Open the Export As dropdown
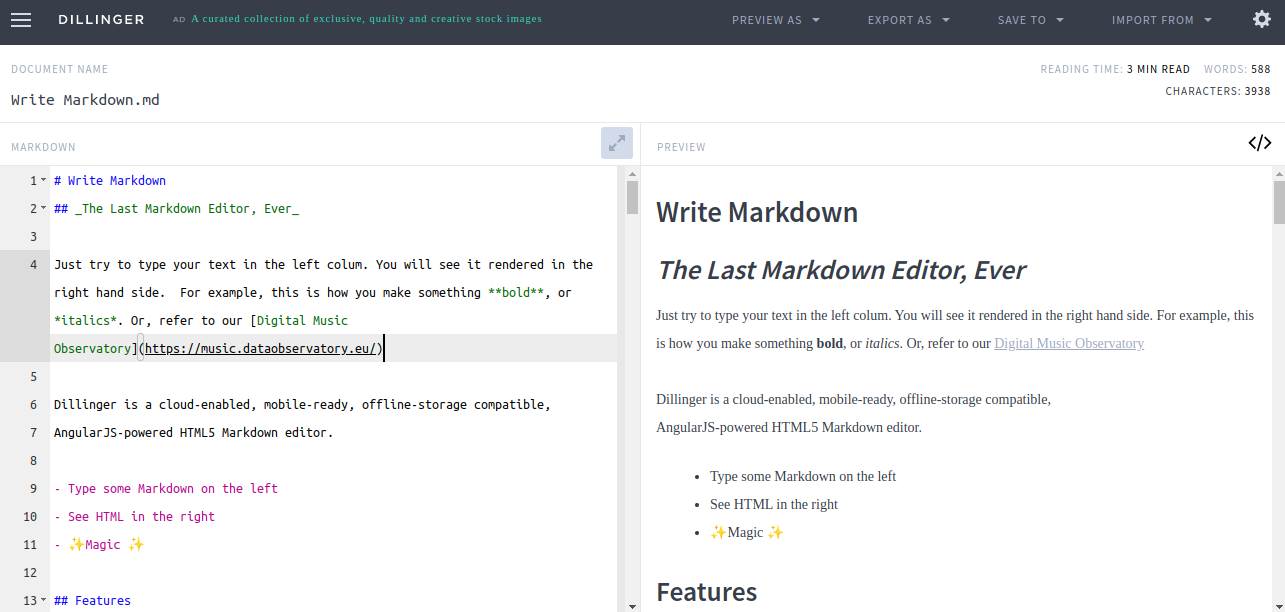 click(x=908, y=20)
